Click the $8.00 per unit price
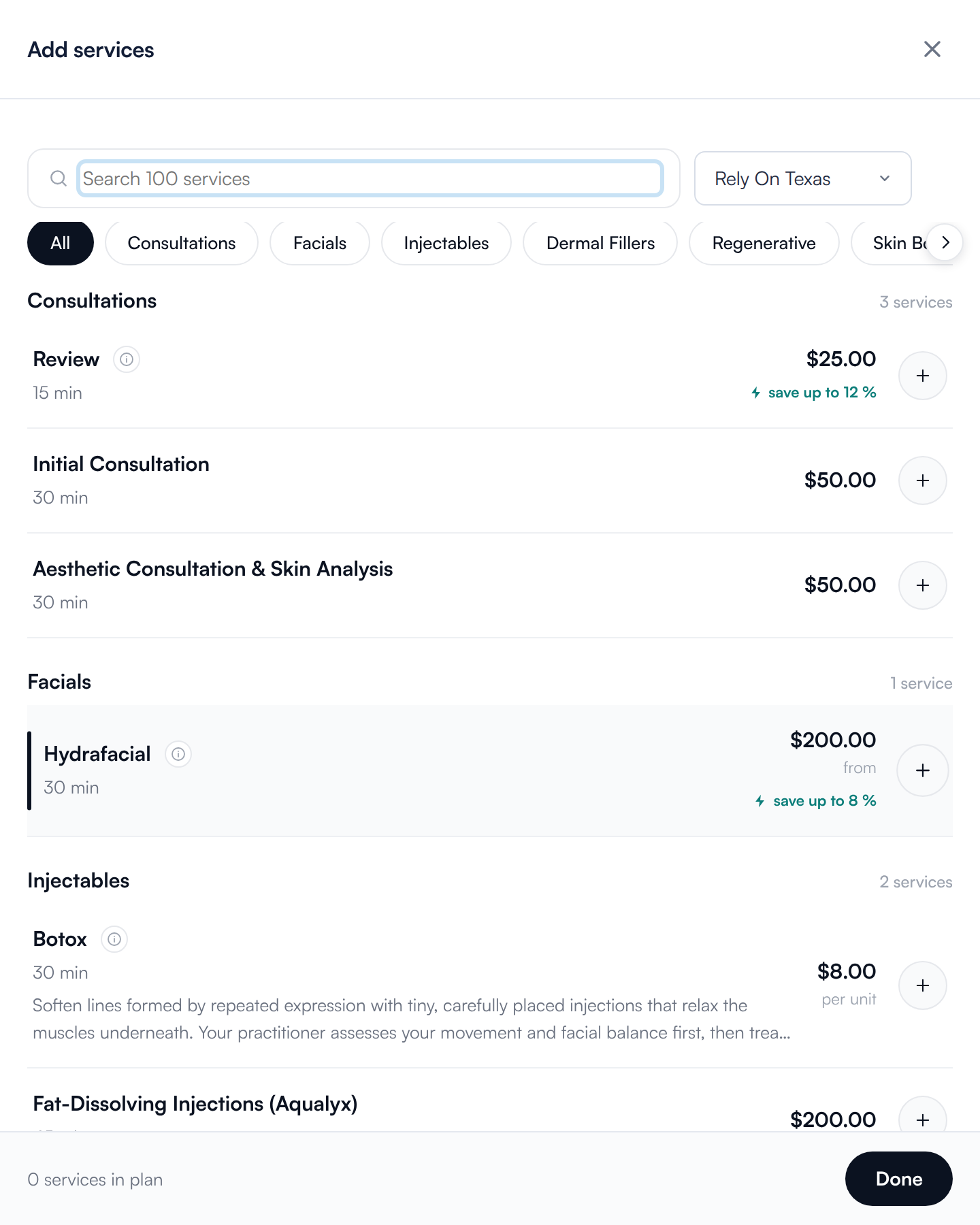The image size is (980, 1225). point(847,984)
